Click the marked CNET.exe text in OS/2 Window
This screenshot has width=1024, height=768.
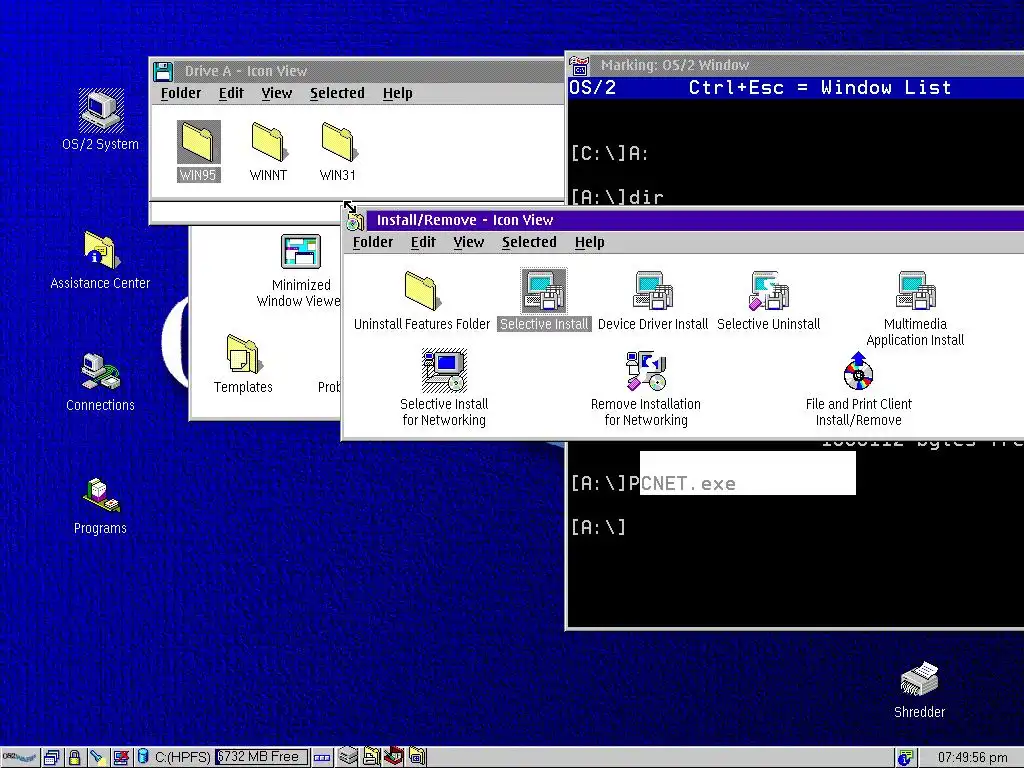pyautogui.click(x=688, y=484)
